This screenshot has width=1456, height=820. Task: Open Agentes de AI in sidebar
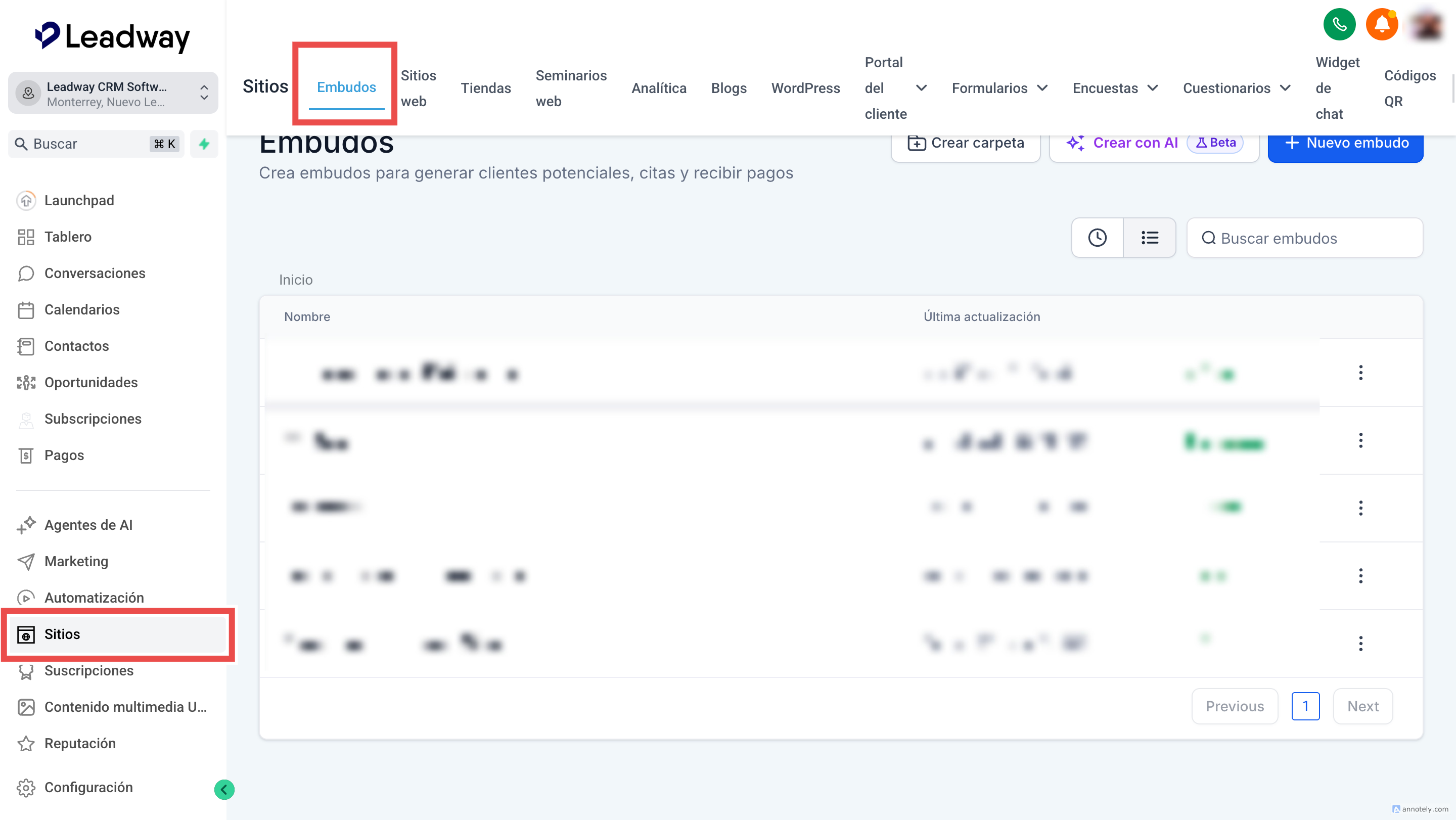click(87, 525)
